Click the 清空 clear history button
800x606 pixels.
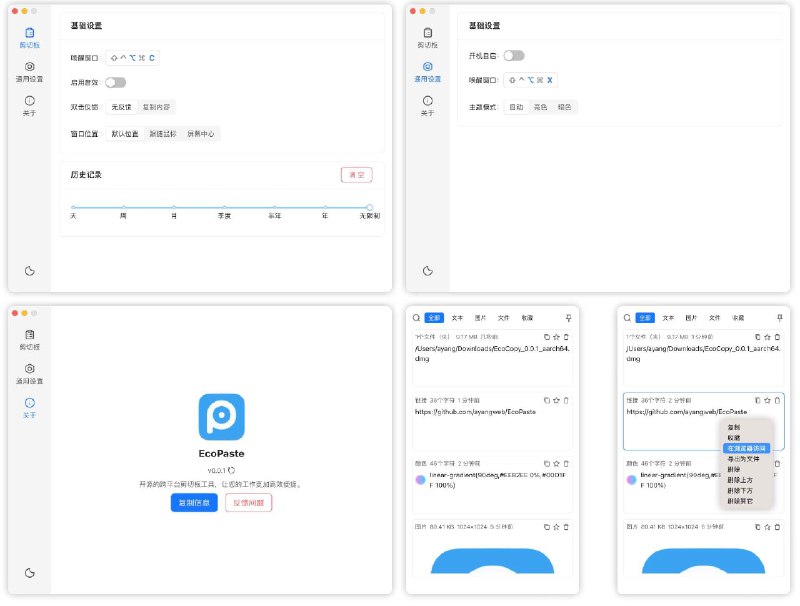357,172
